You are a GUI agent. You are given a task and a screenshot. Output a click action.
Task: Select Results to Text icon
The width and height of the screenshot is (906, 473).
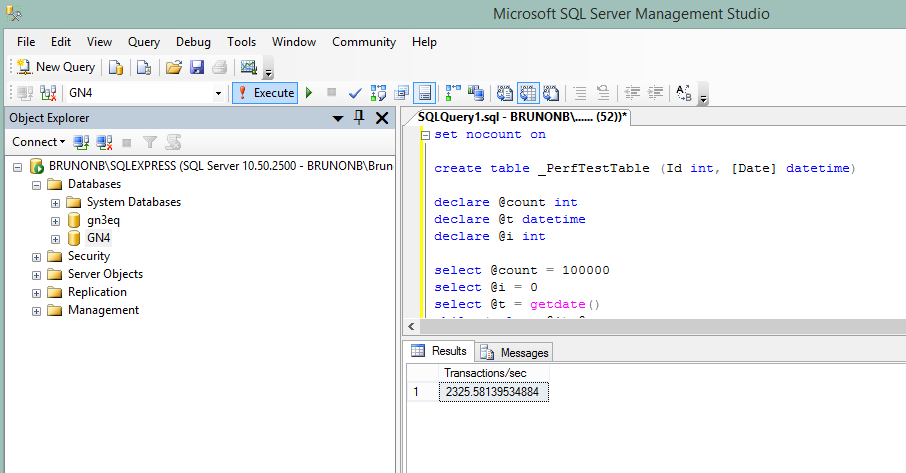pyautogui.click(x=505, y=93)
